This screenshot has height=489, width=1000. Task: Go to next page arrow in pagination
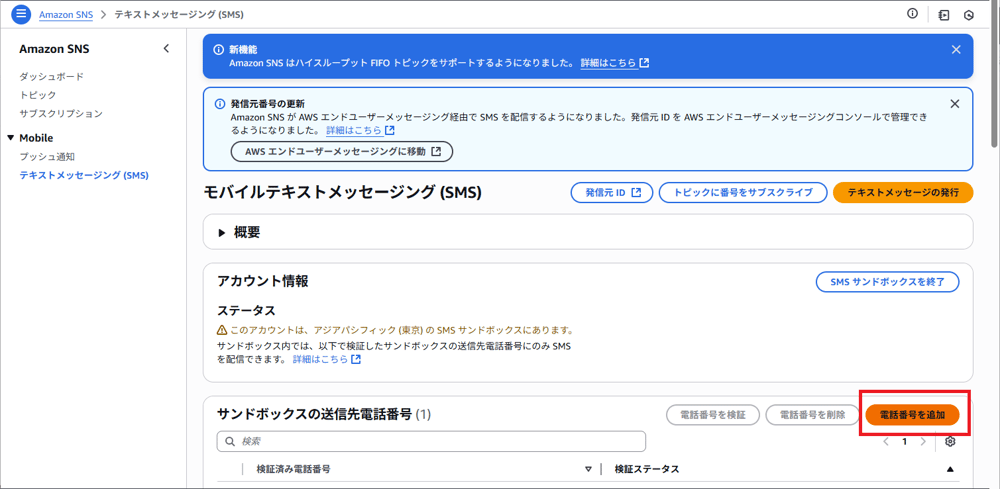923,441
